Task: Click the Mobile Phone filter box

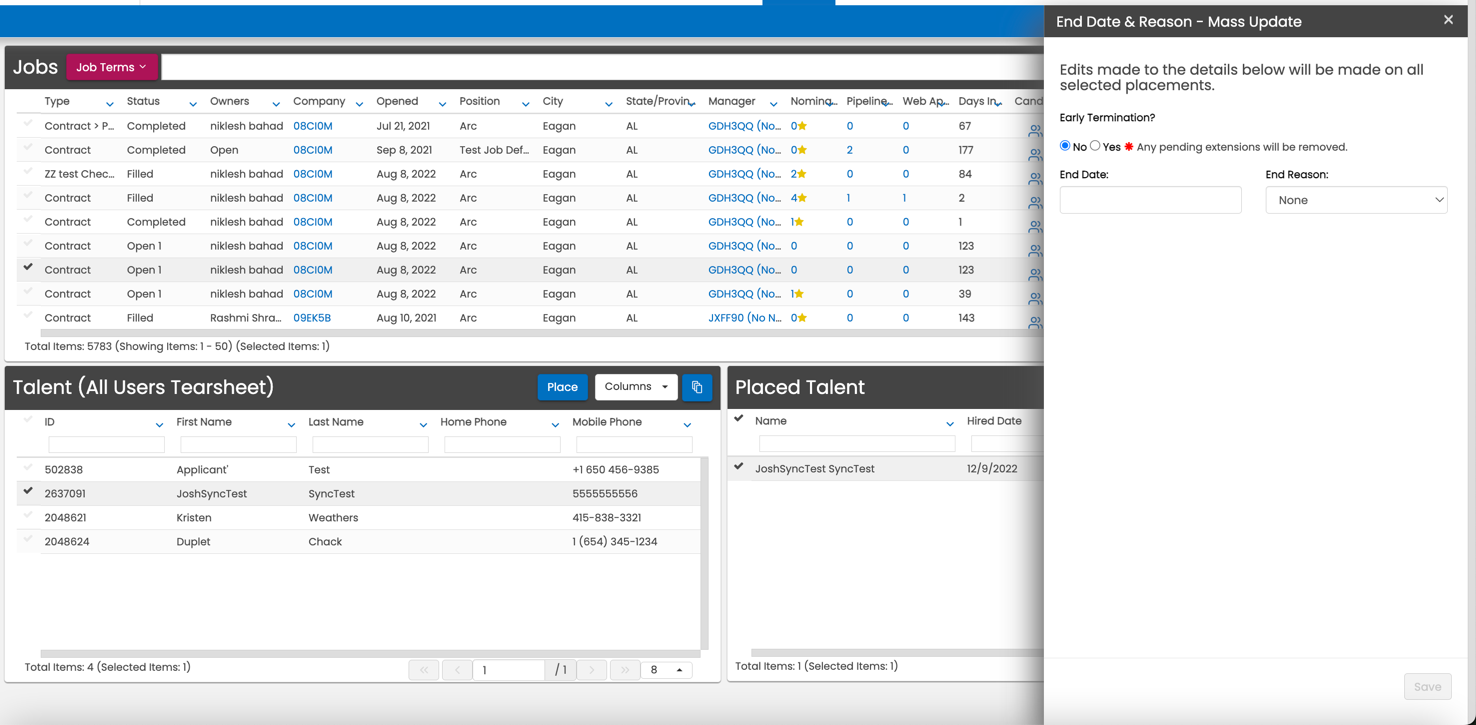Action: (x=634, y=445)
